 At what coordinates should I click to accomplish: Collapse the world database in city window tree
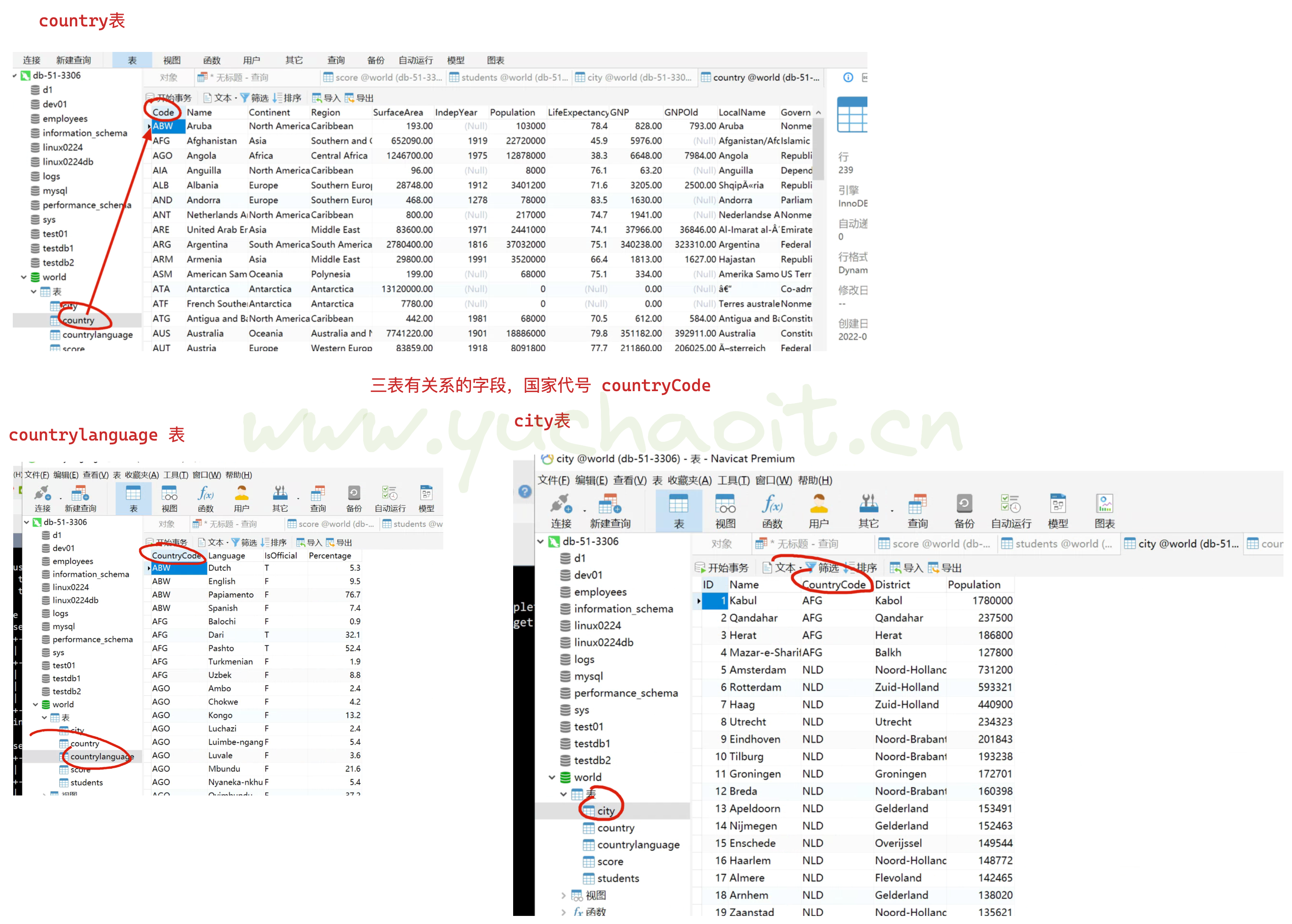click(x=551, y=777)
